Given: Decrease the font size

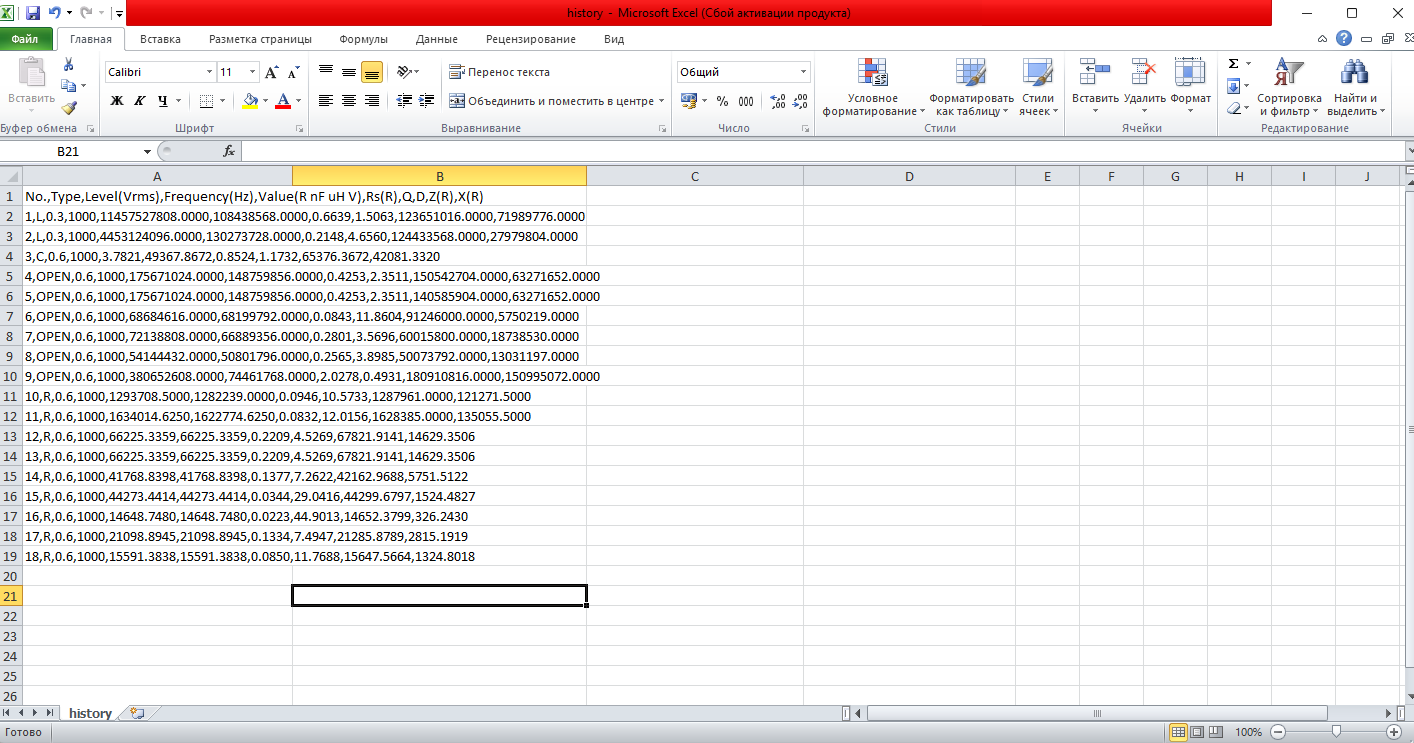Looking at the screenshot, I should click(293, 72).
